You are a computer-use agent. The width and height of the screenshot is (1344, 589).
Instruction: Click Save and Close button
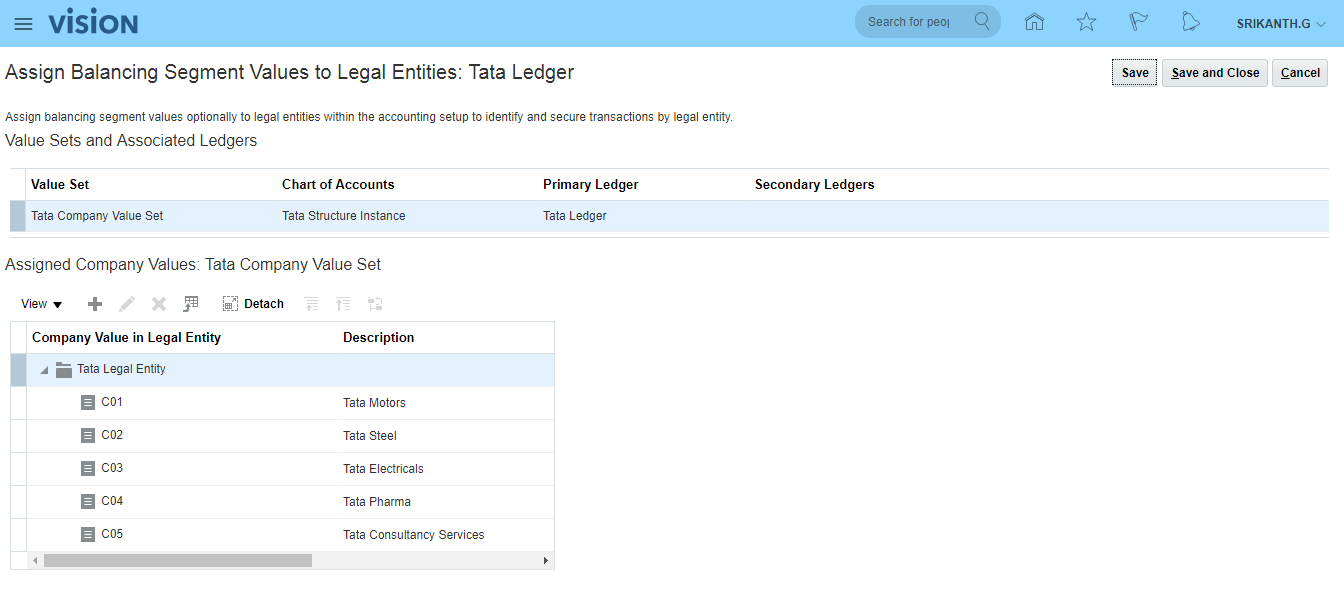[1214, 73]
